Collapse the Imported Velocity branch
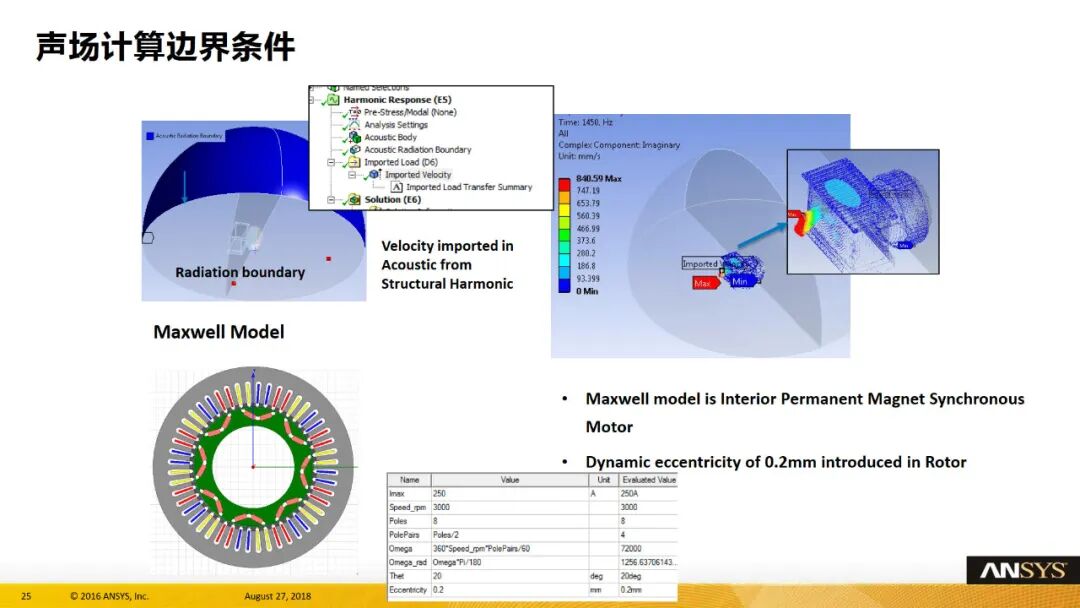 352,175
